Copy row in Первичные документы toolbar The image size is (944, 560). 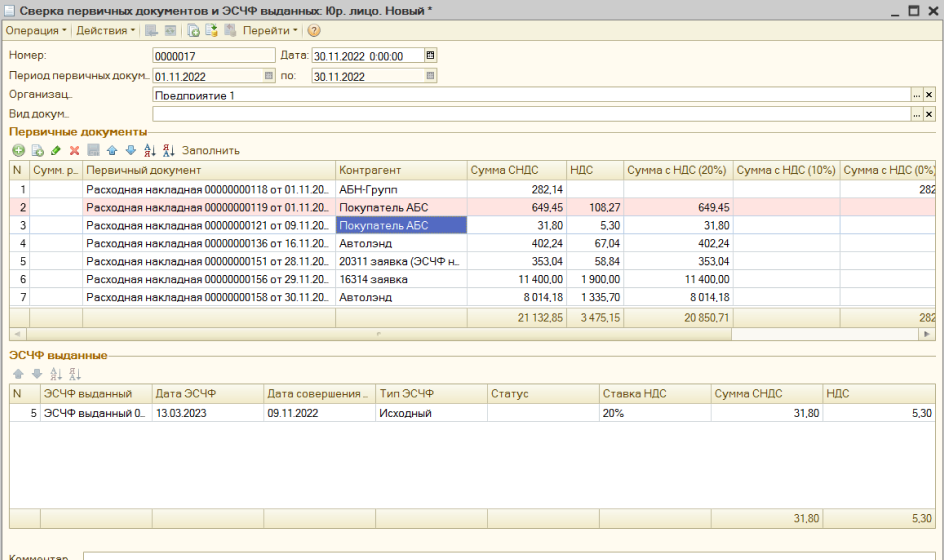tap(37, 151)
